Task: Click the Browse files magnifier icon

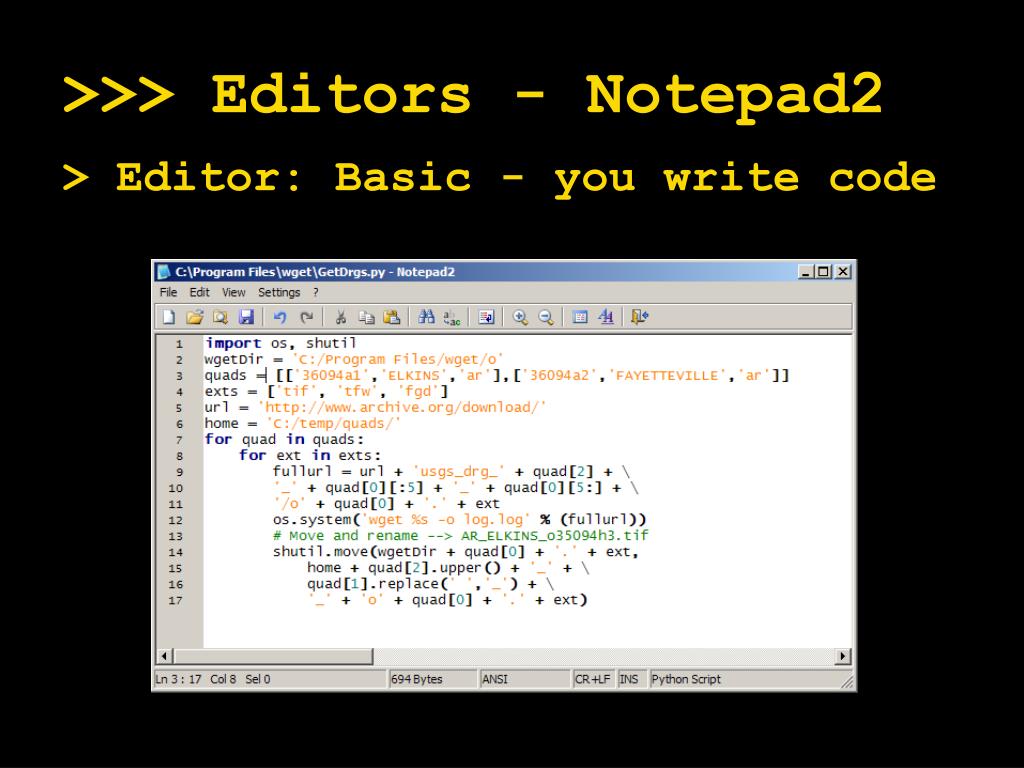Action: (x=220, y=317)
